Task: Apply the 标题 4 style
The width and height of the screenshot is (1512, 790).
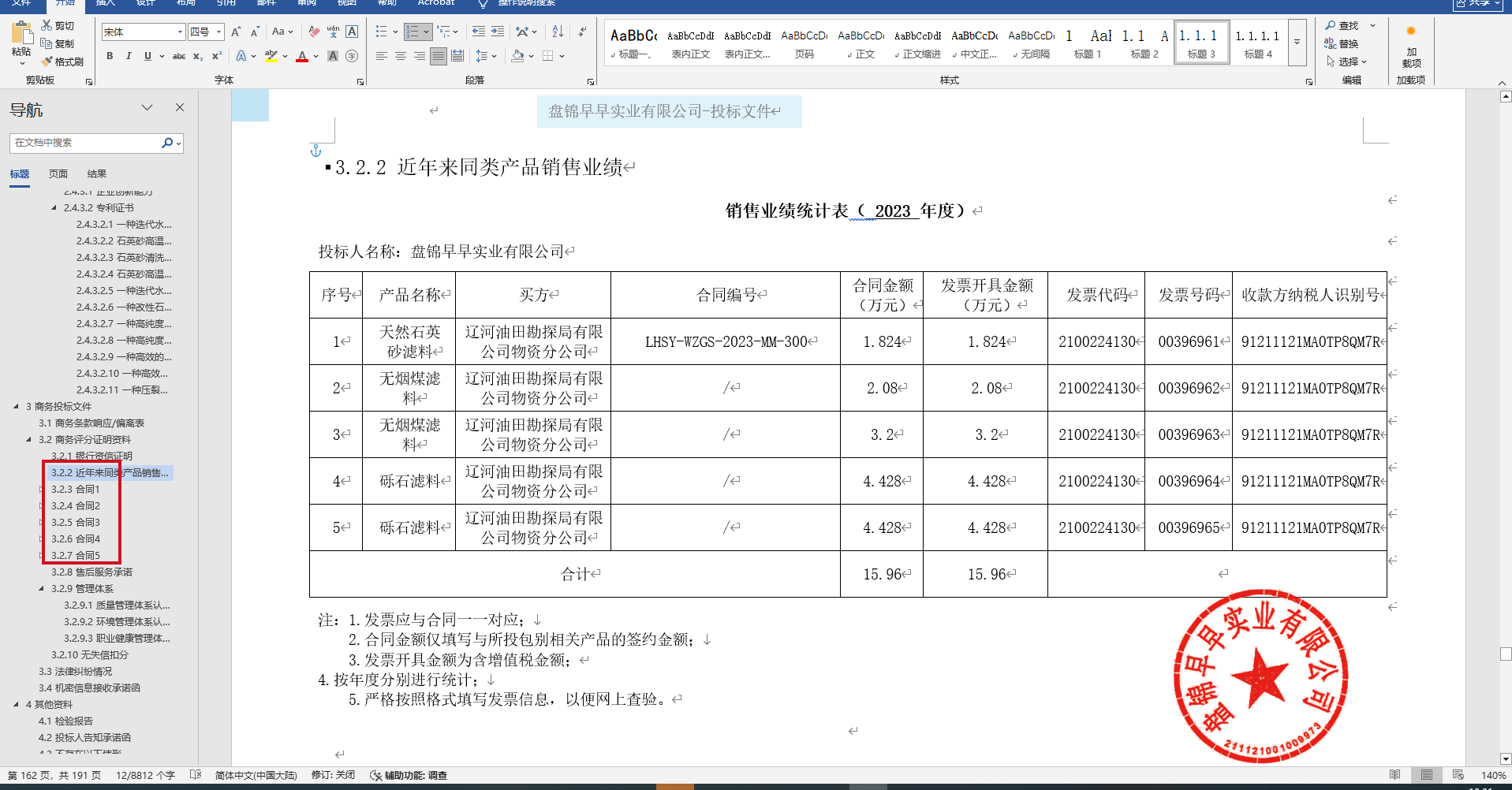Action: 1258,42
